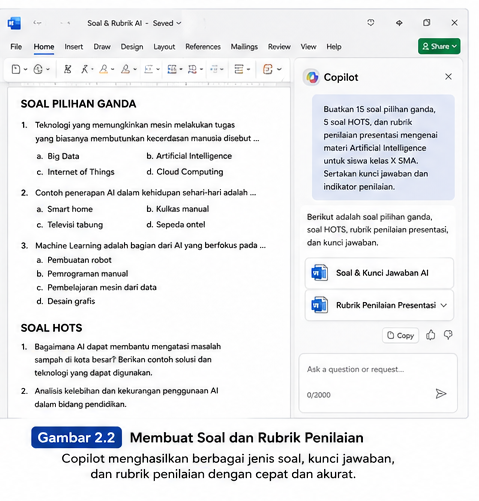Click the redo arrows in title bar

[x=65, y=23]
